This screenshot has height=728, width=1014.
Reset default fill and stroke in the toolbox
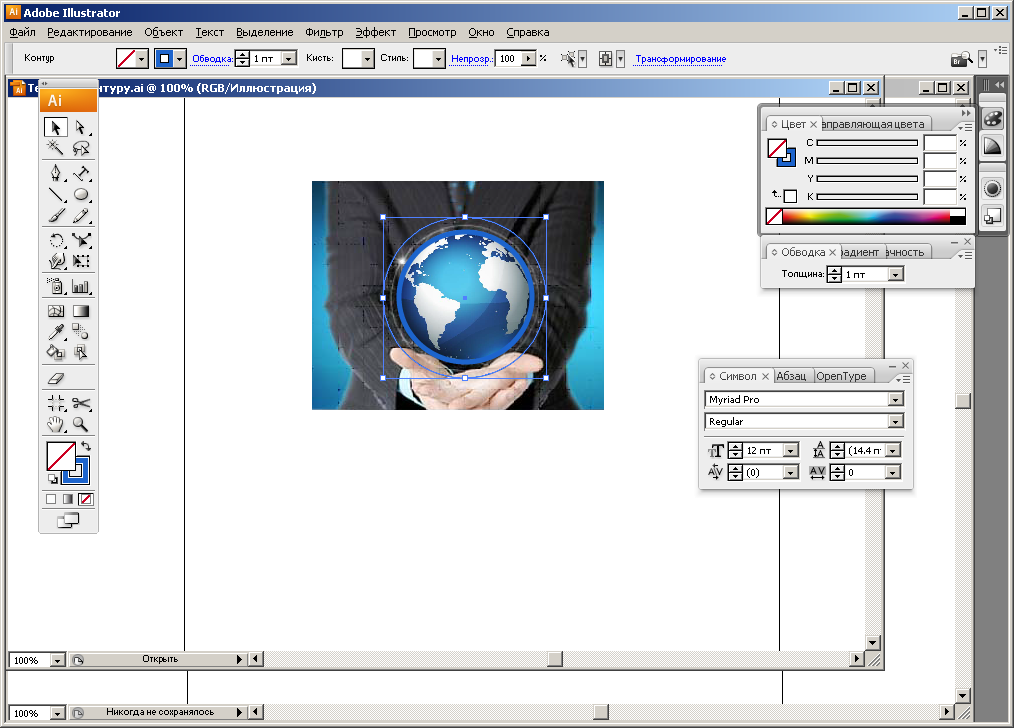(x=52, y=479)
